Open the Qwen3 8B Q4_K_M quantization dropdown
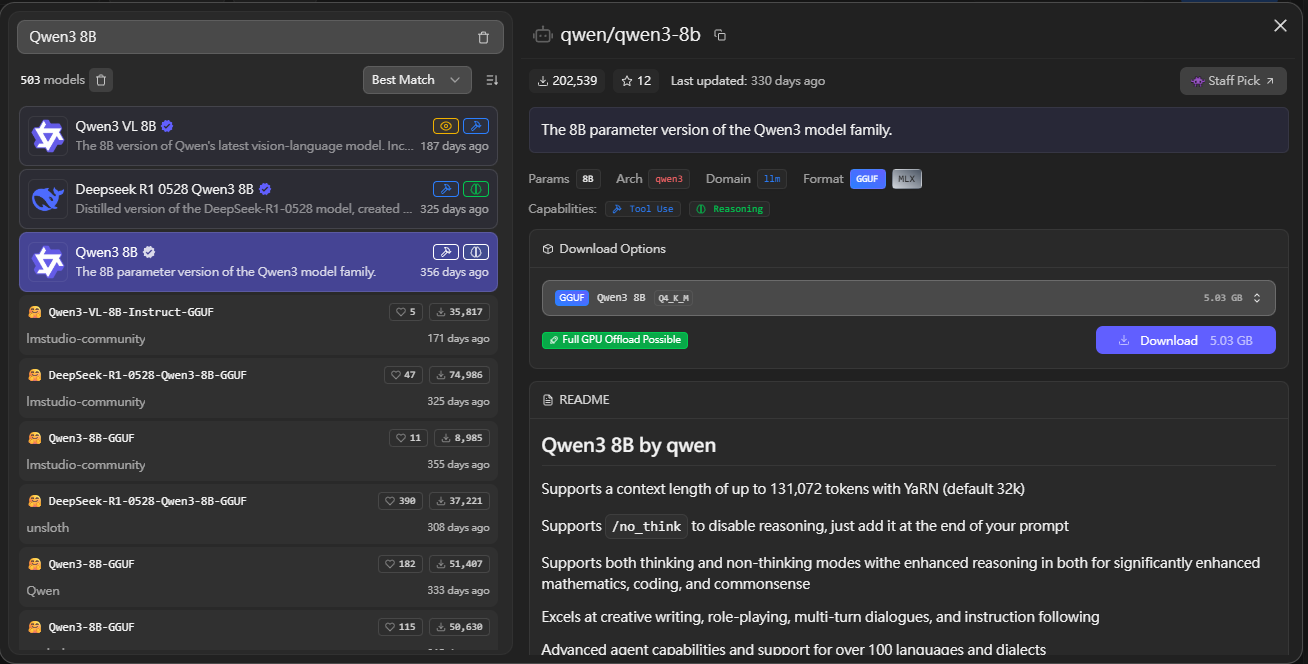The image size is (1308, 664). coord(909,298)
